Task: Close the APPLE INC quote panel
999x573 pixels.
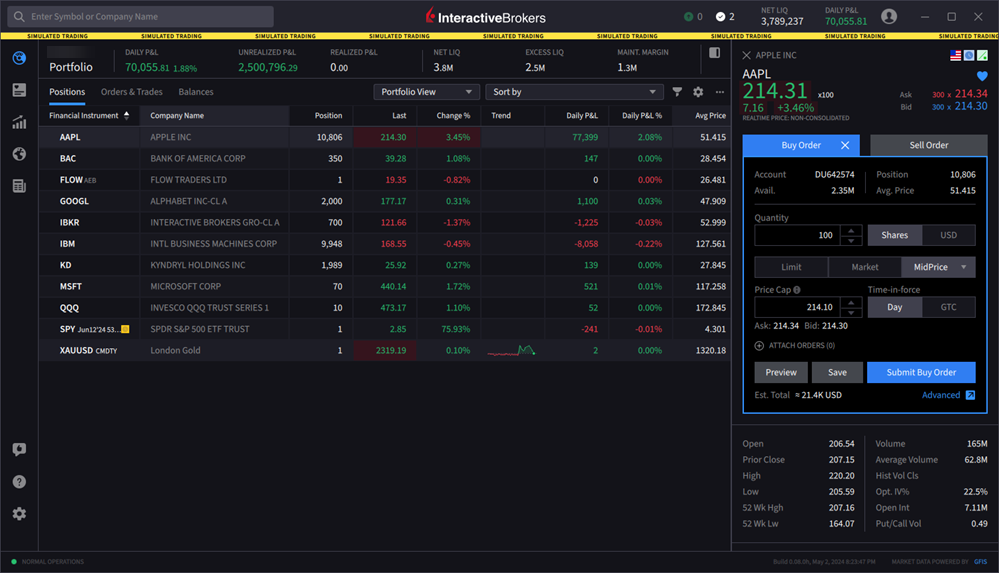Action: [747, 55]
